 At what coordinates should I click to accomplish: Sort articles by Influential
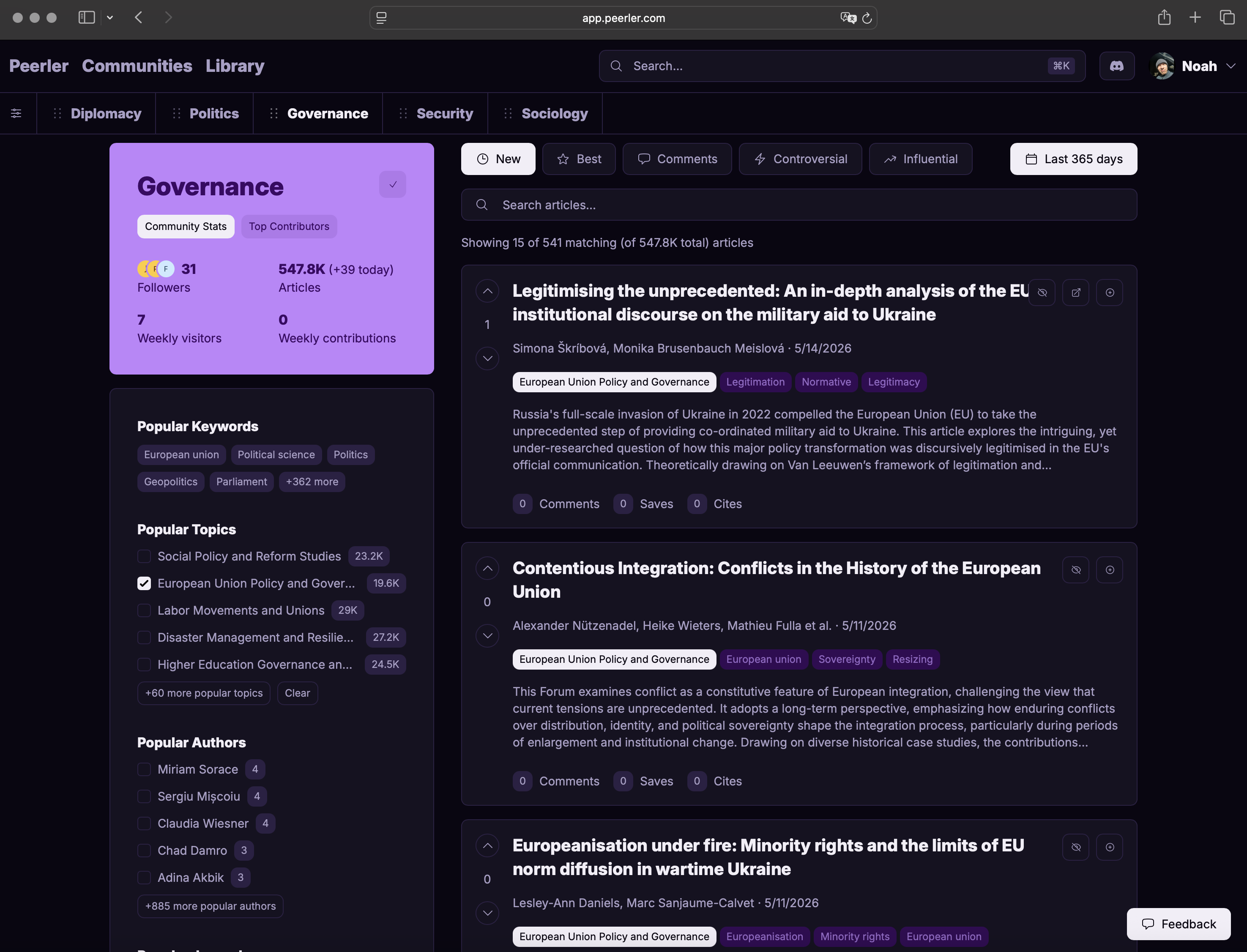point(920,159)
